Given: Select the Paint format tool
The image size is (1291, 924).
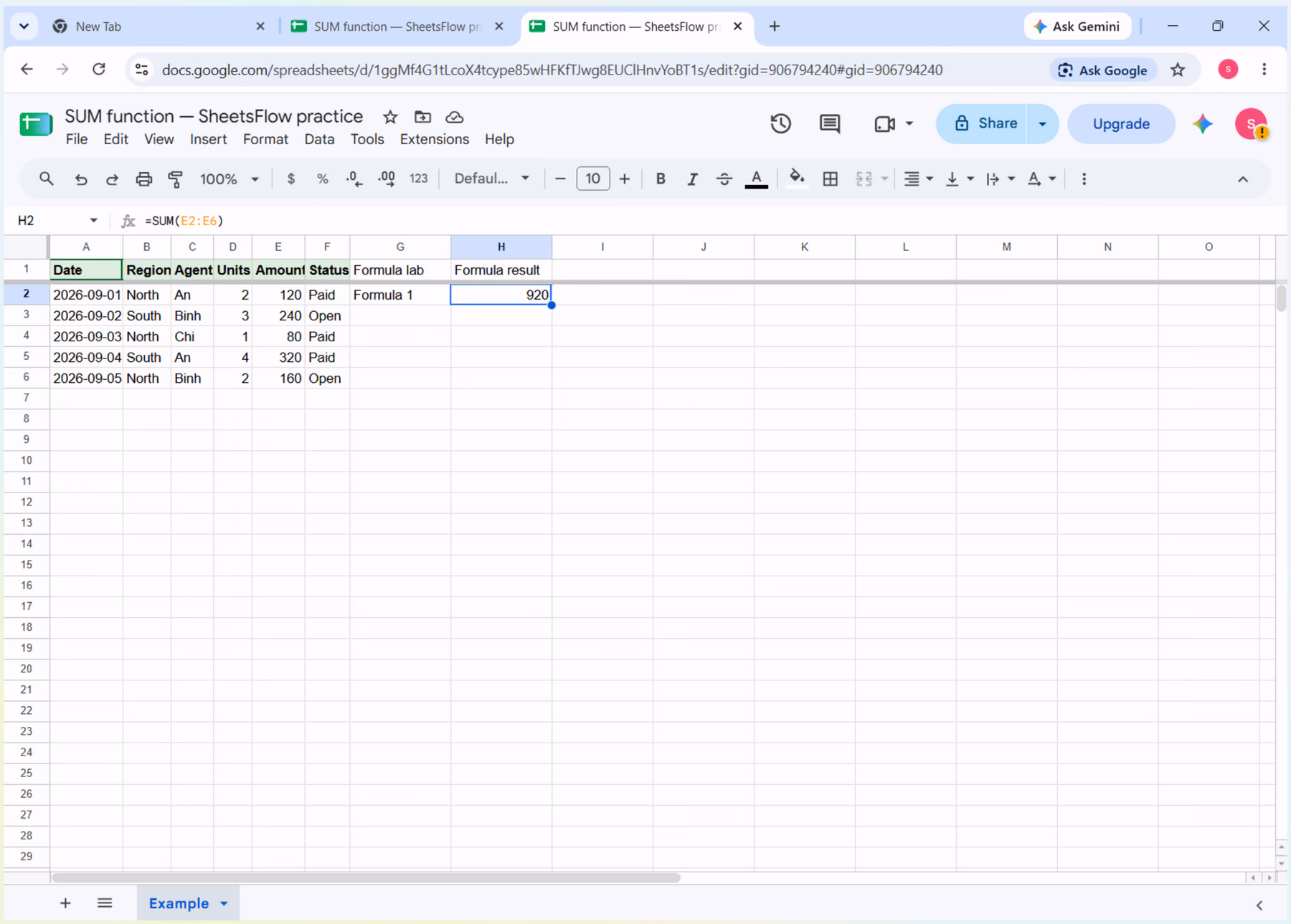Looking at the screenshot, I should coord(176,179).
